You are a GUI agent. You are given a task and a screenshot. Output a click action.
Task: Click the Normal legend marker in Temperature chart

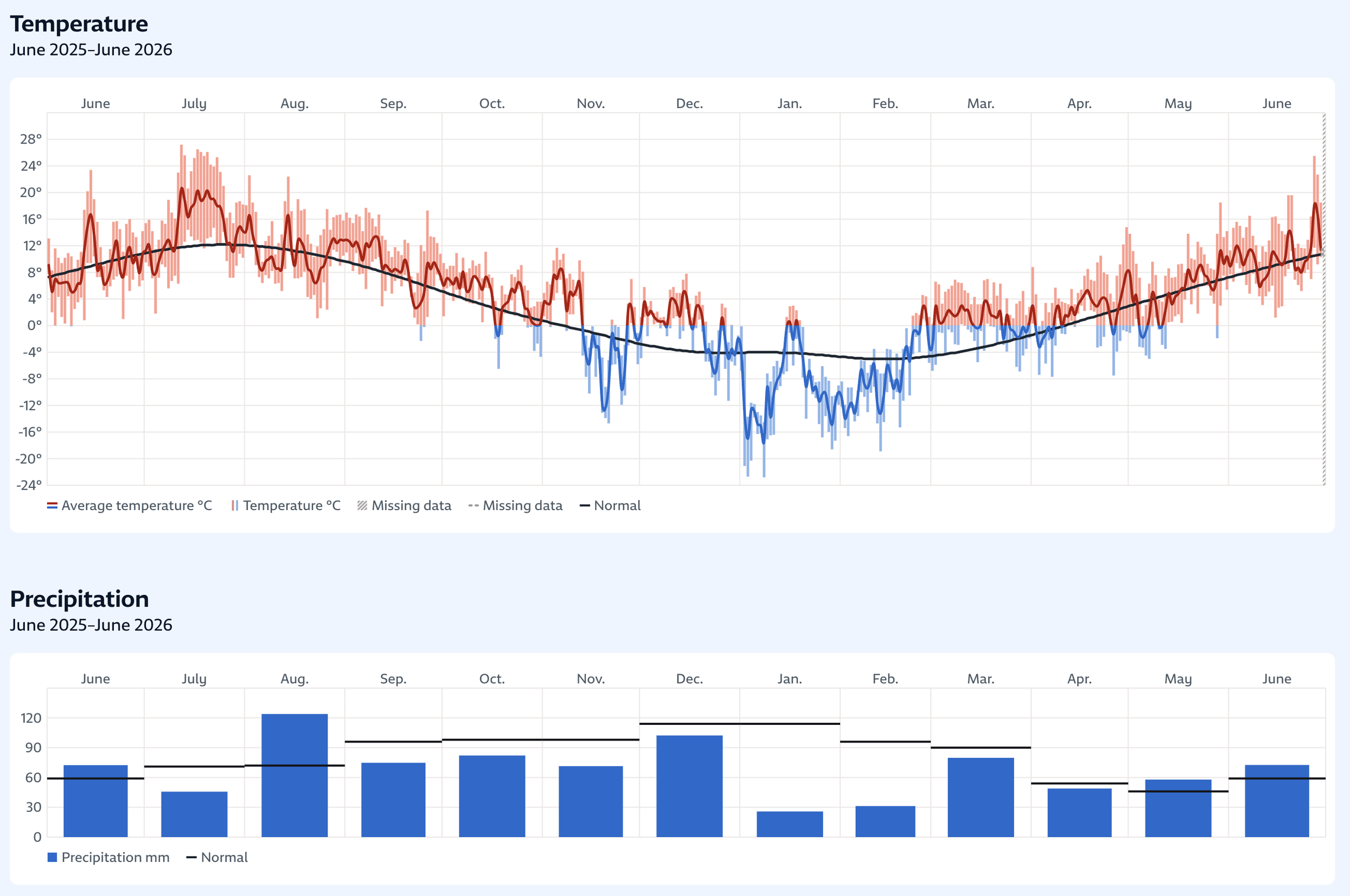click(585, 506)
